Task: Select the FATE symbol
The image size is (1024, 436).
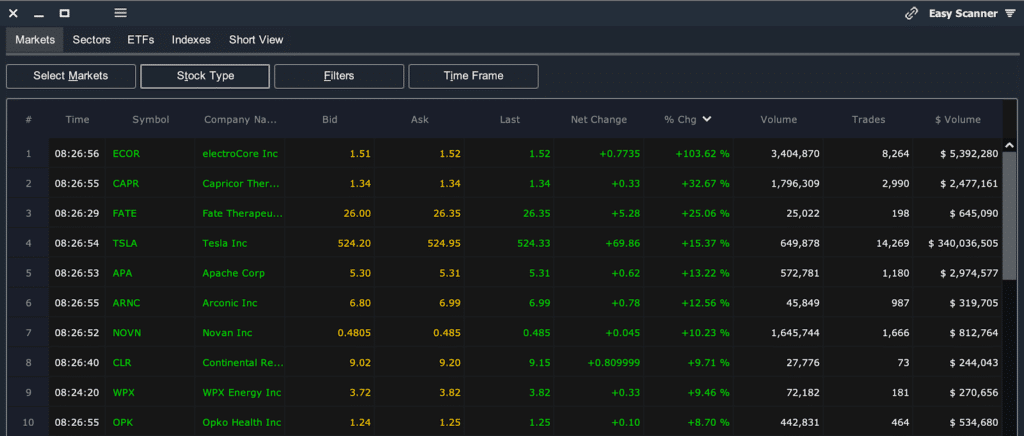Action: pyautogui.click(x=125, y=213)
